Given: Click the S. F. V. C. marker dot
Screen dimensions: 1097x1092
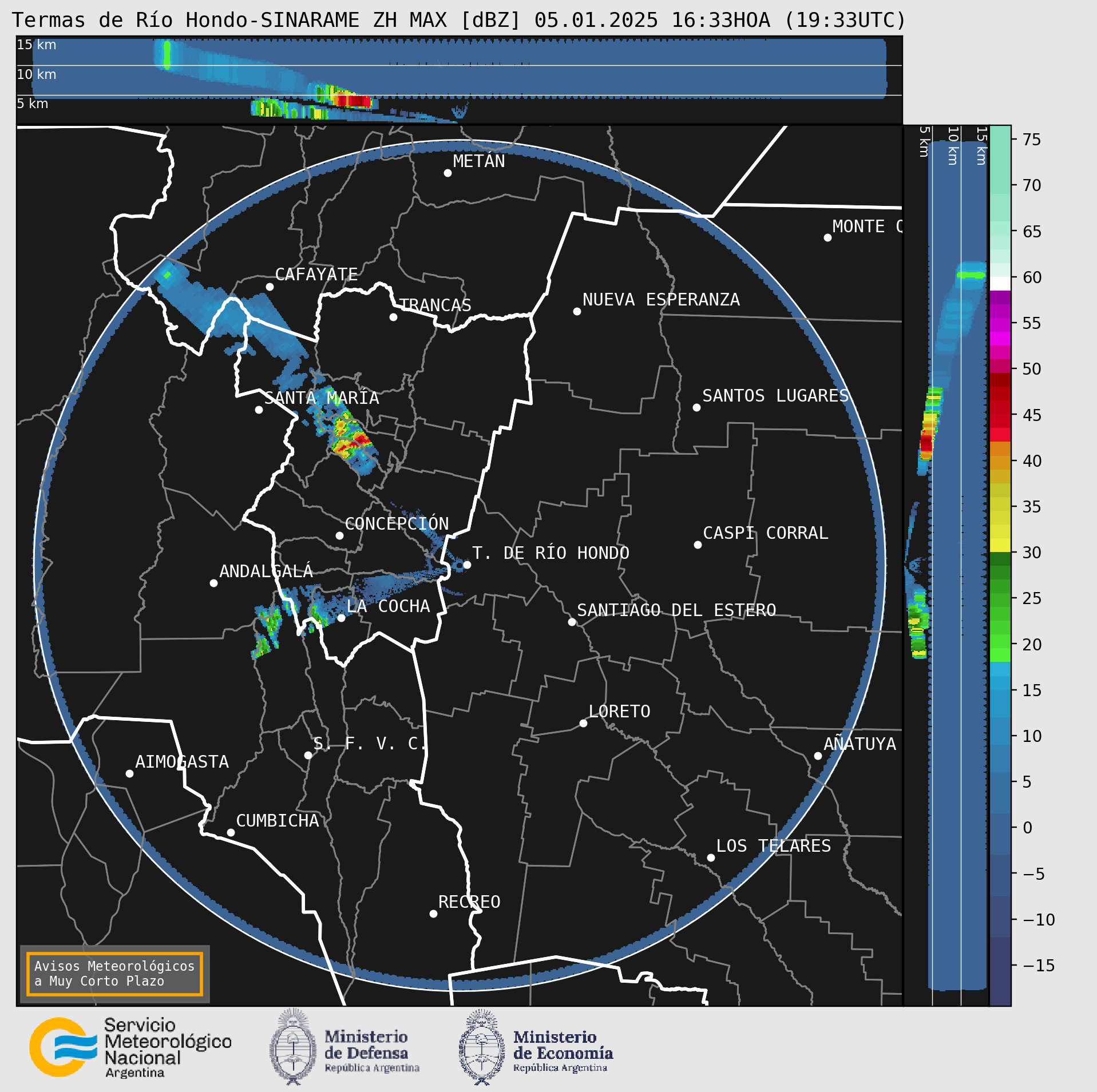Looking at the screenshot, I should click(x=308, y=755).
